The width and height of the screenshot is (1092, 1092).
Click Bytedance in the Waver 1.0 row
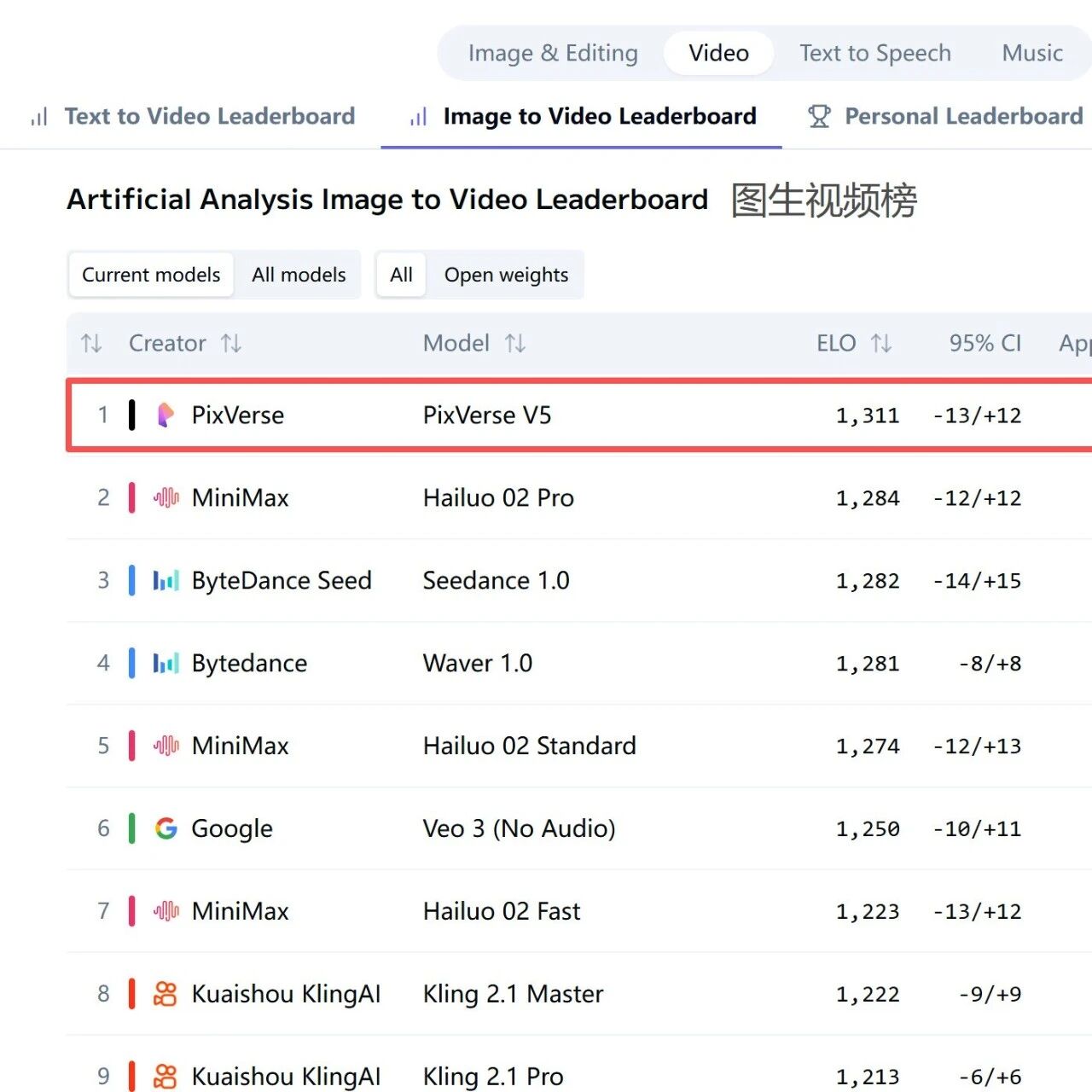[249, 663]
